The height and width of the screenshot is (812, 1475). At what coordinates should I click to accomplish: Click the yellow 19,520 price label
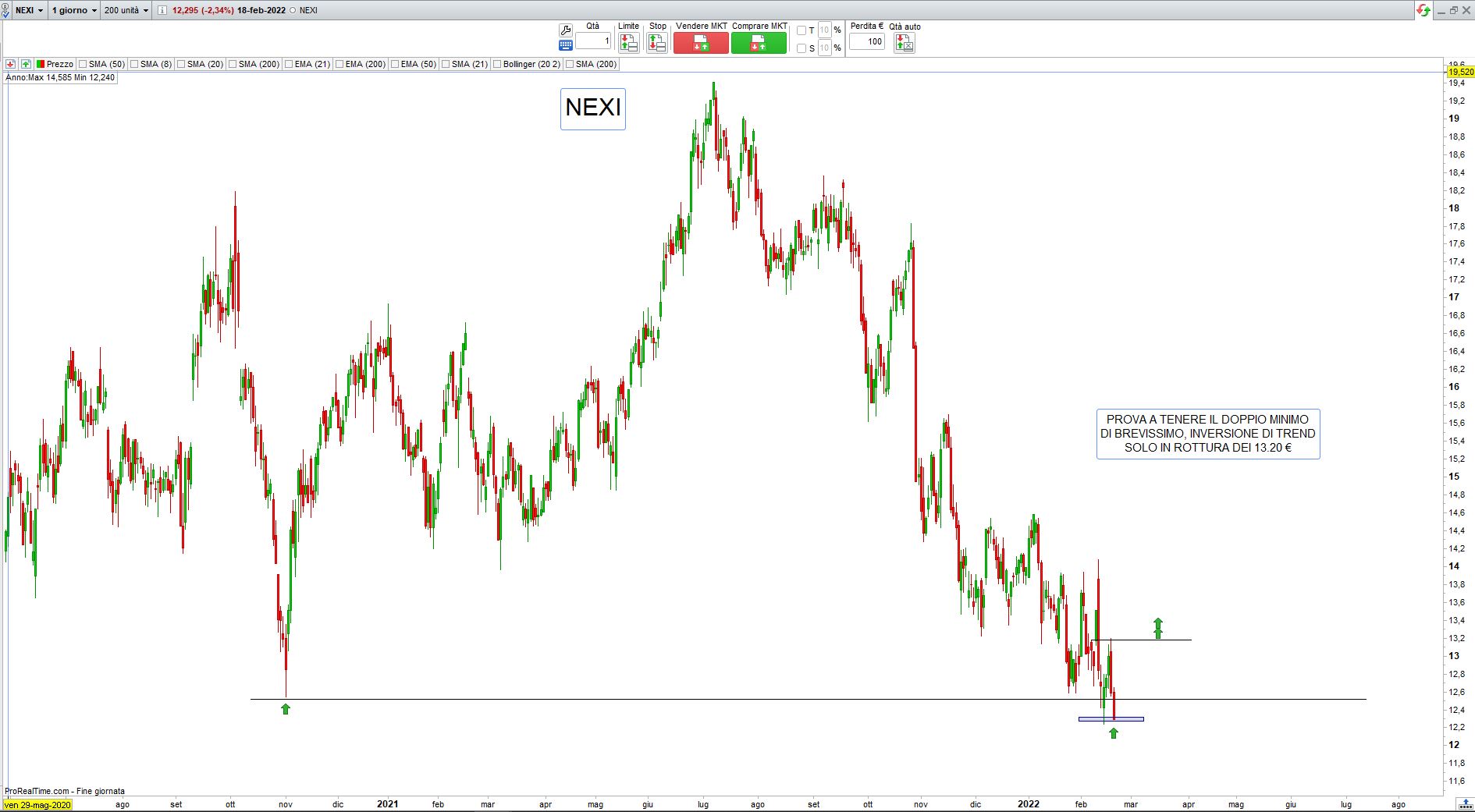[x=1460, y=72]
